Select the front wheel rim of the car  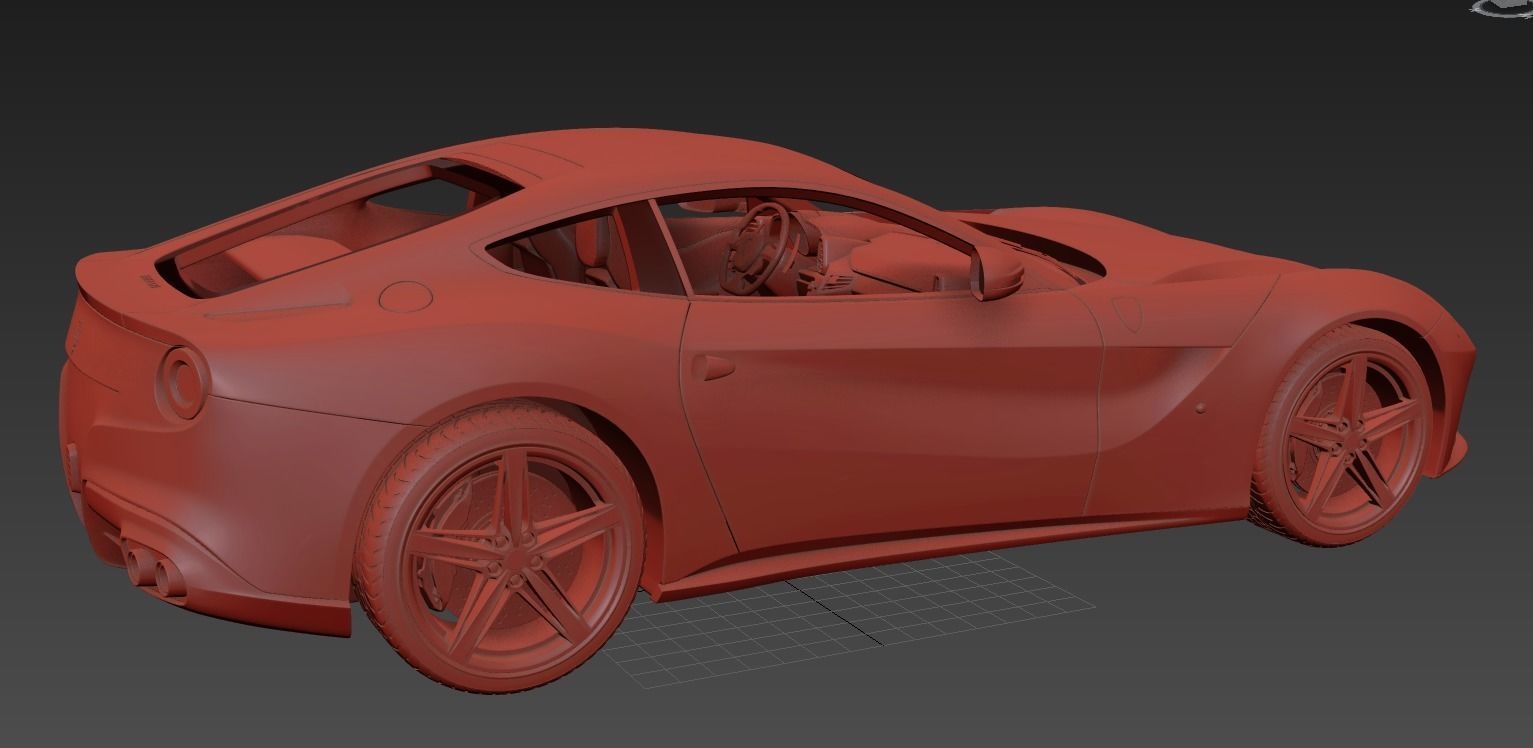tap(1354, 435)
